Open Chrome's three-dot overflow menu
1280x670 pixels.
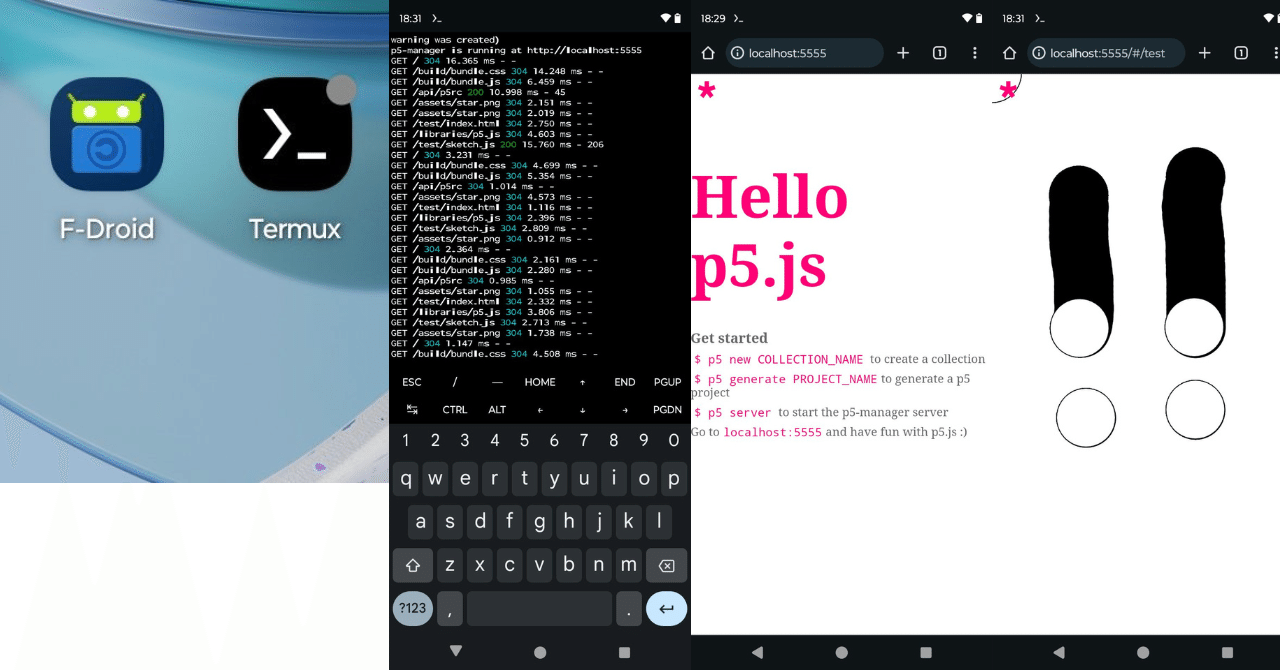pyautogui.click(x=975, y=53)
